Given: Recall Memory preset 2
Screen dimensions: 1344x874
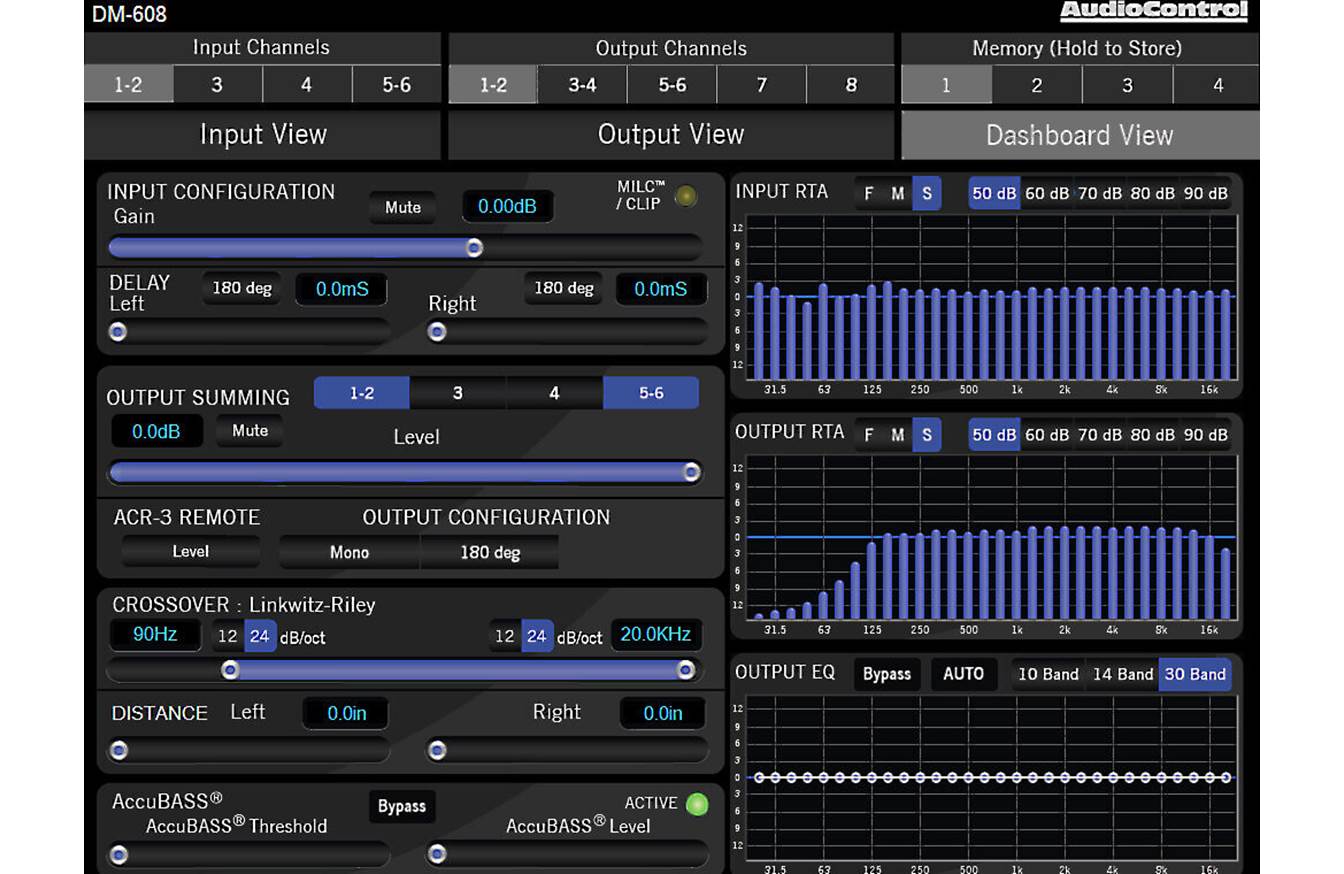Looking at the screenshot, I should coord(1037,86).
